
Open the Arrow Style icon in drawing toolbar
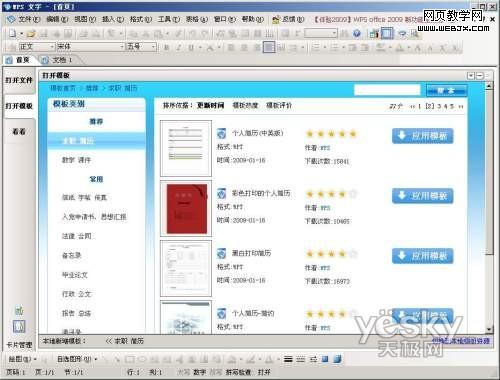click(x=313, y=359)
